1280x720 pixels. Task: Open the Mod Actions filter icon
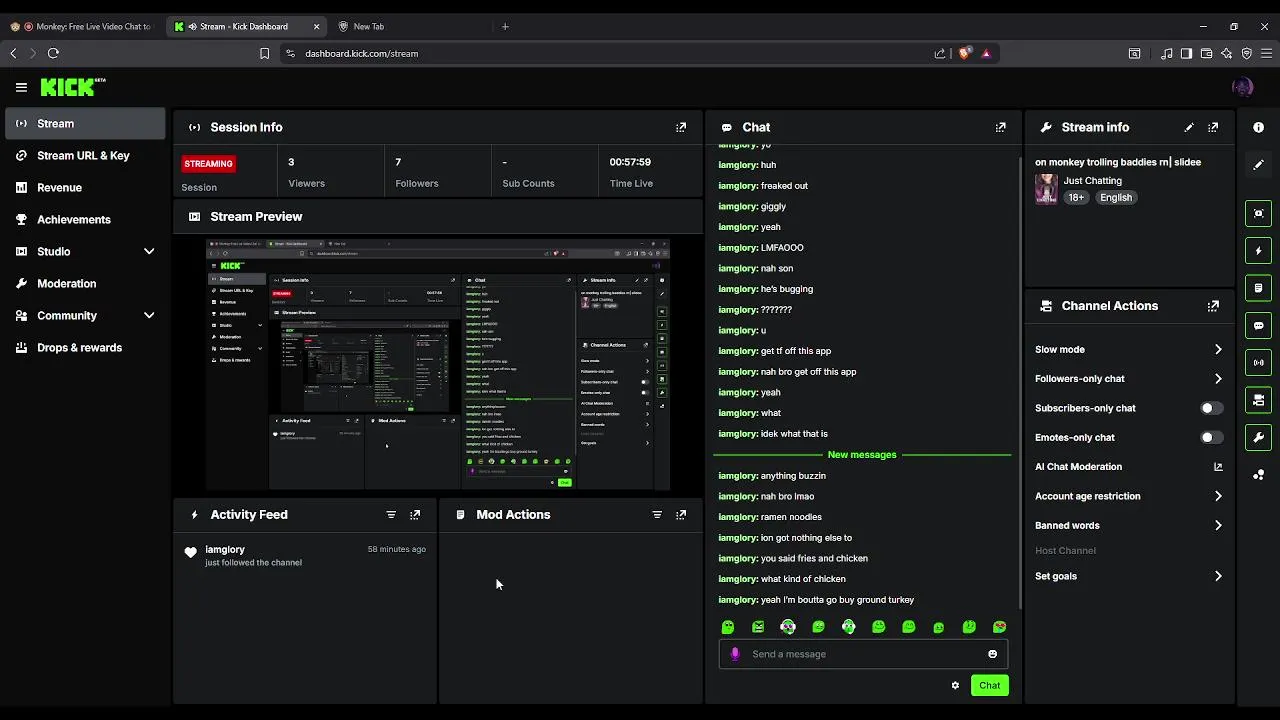click(x=657, y=514)
